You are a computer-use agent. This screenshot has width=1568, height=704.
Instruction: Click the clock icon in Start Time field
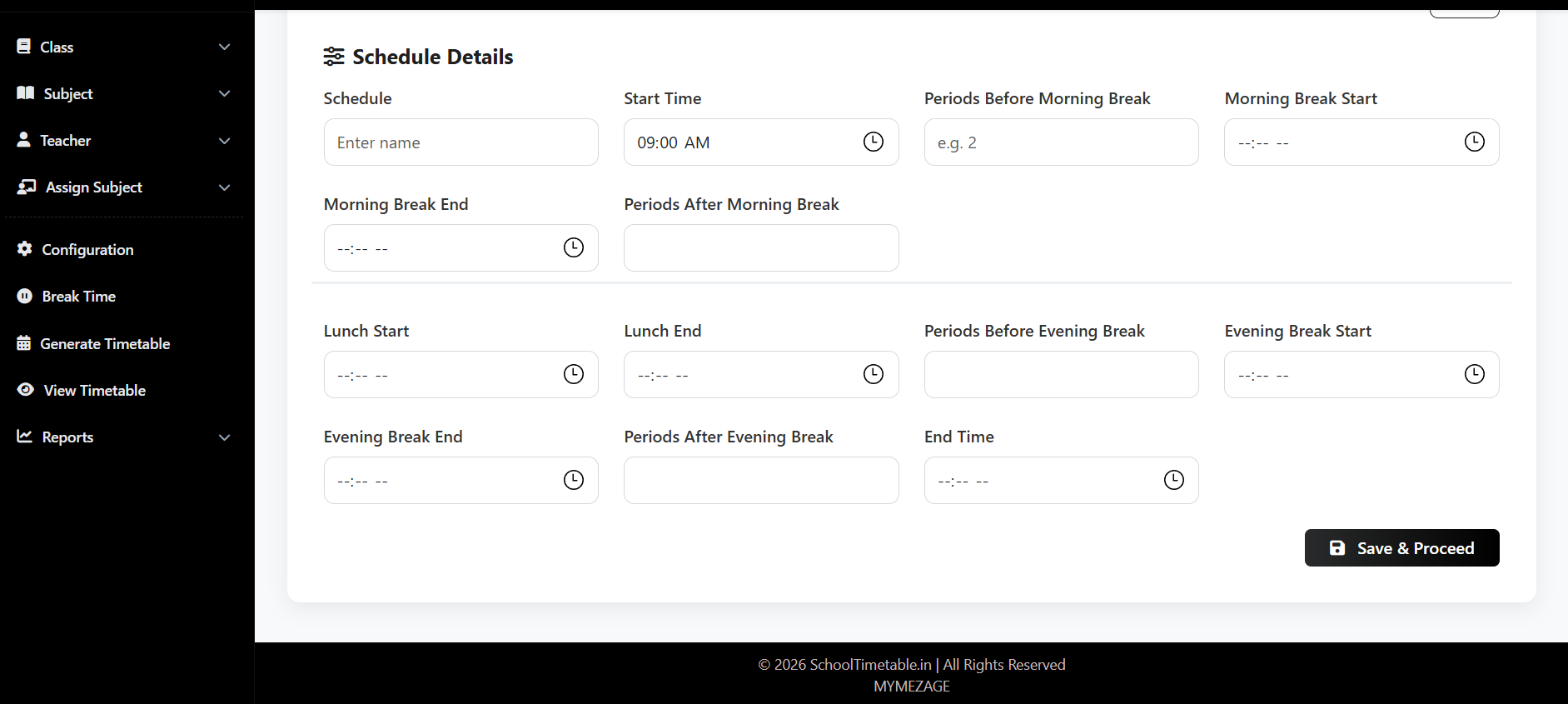(873, 142)
